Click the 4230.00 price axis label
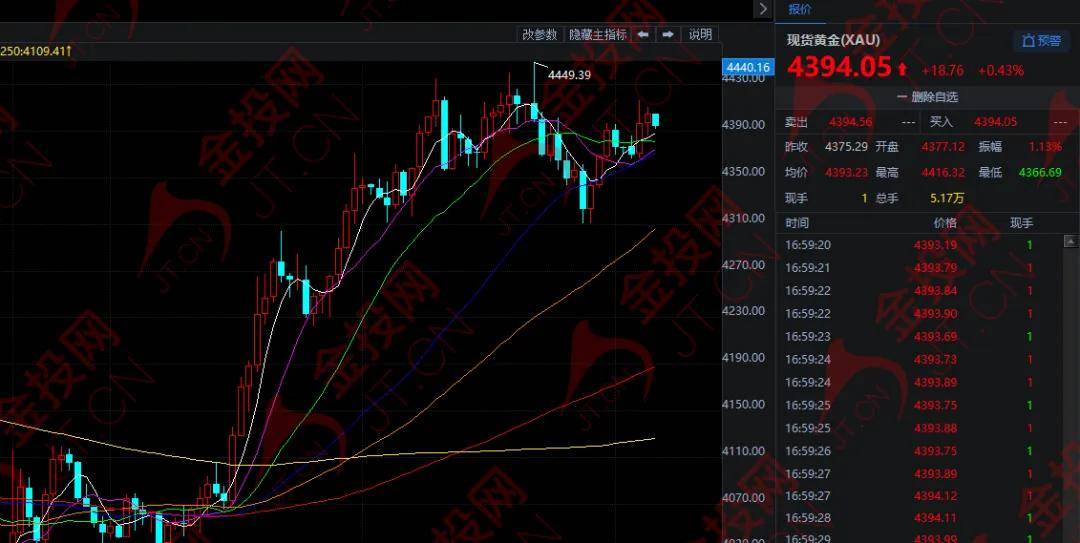This screenshot has width=1080, height=543. click(743, 311)
